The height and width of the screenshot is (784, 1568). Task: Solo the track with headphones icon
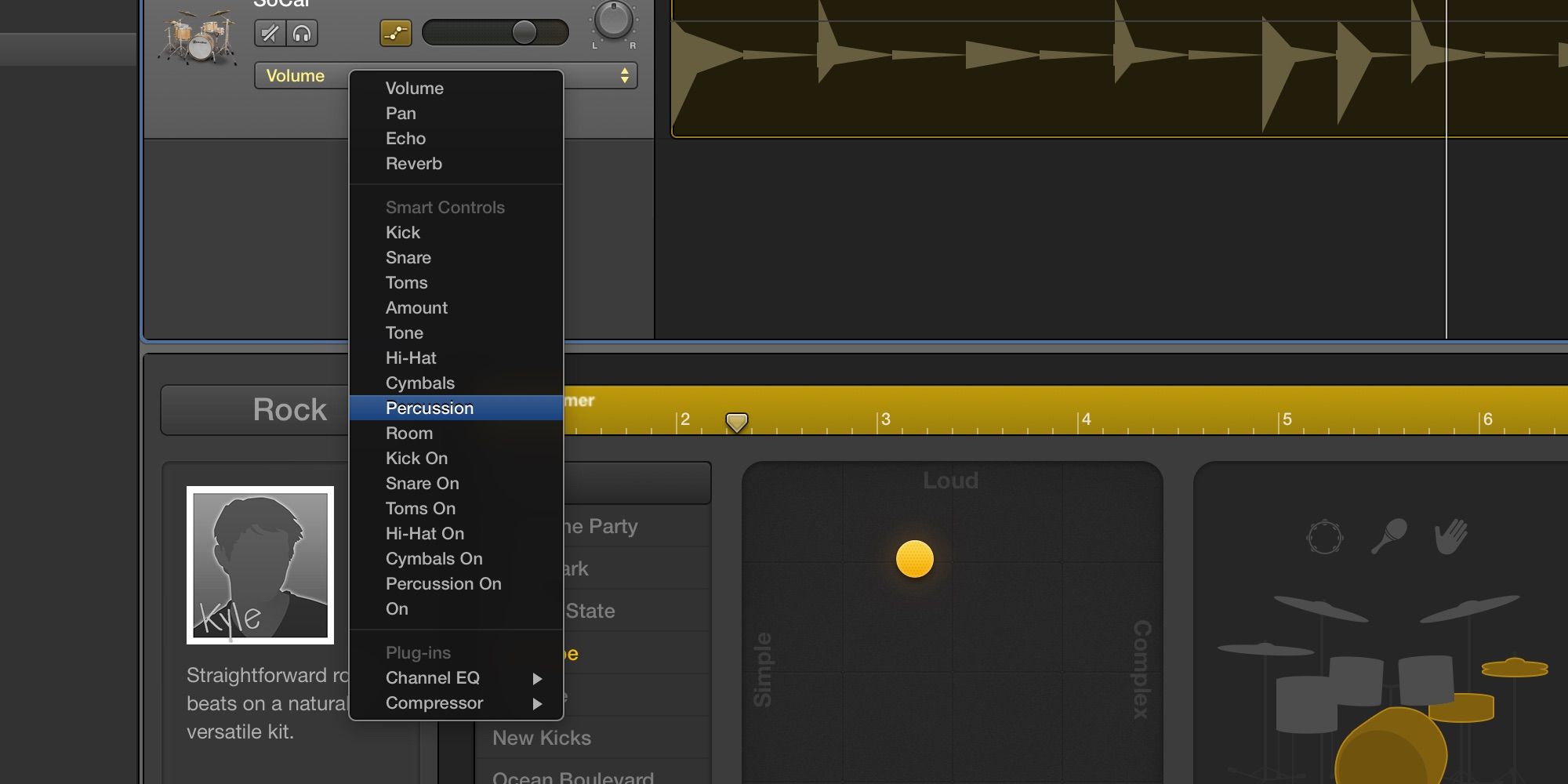(302, 33)
